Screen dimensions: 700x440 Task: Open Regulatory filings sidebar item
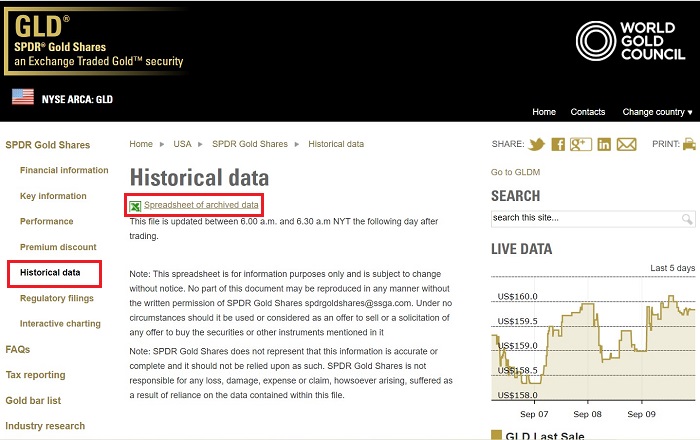[x=57, y=298]
